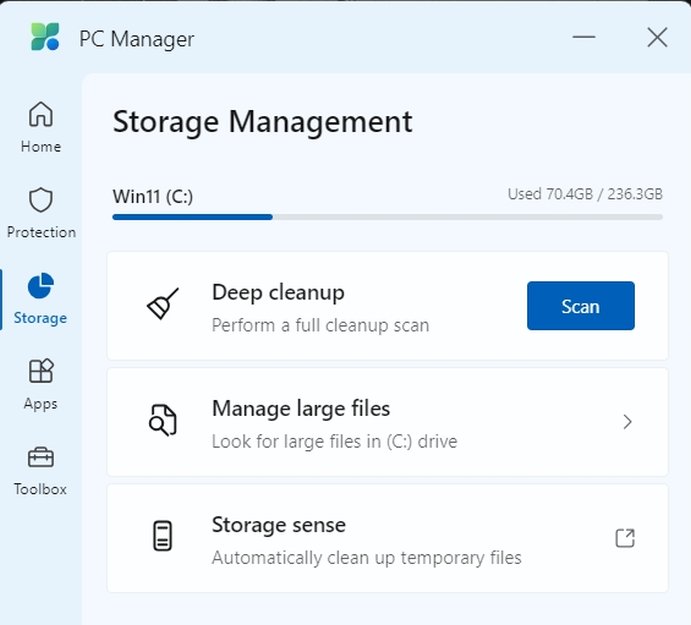Click the Win11 (C:) disk usage bar
Screen dimensions: 691x625
(387, 216)
